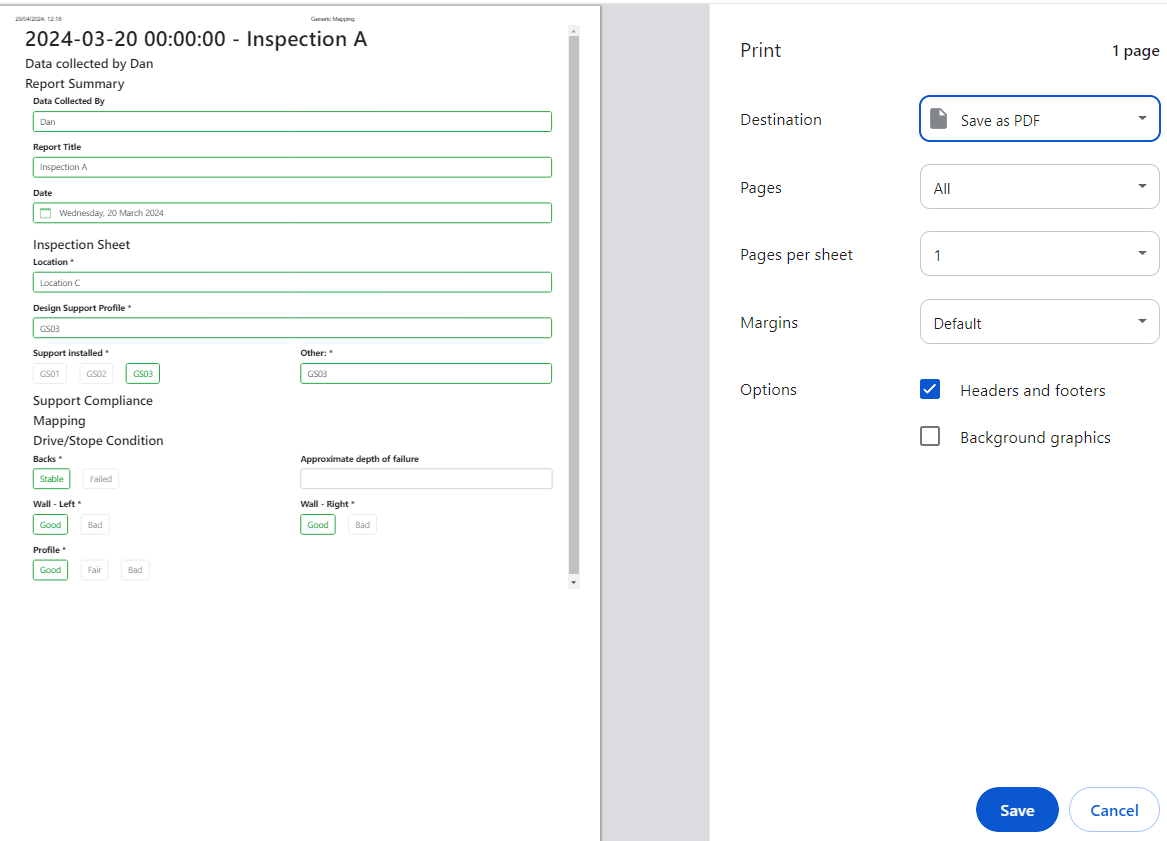1167x841 pixels.
Task: Select Bad for Wall - Left
Action: point(95,525)
